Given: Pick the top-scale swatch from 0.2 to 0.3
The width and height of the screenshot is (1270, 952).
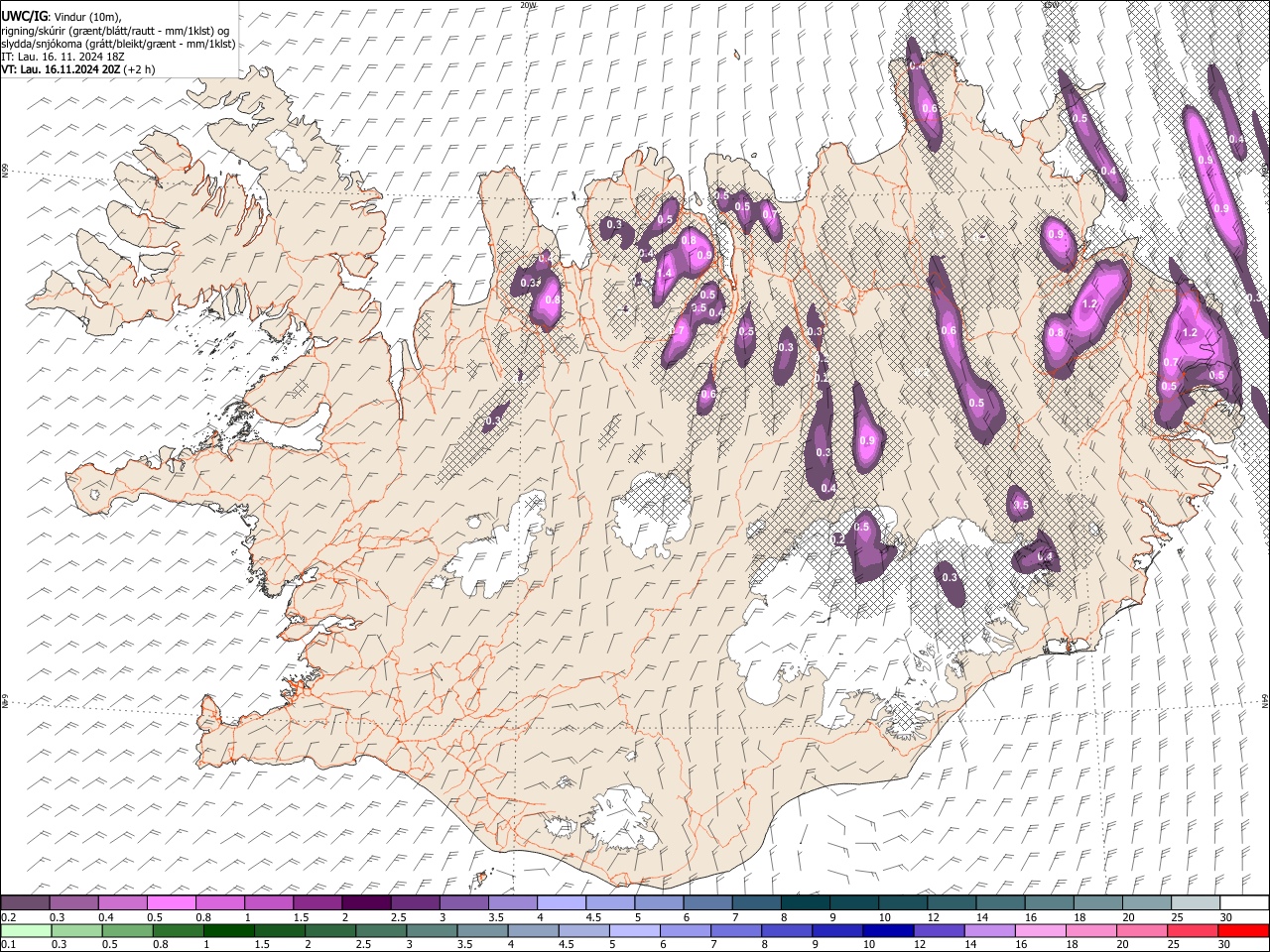Looking at the screenshot, I should click(x=25, y=903).
